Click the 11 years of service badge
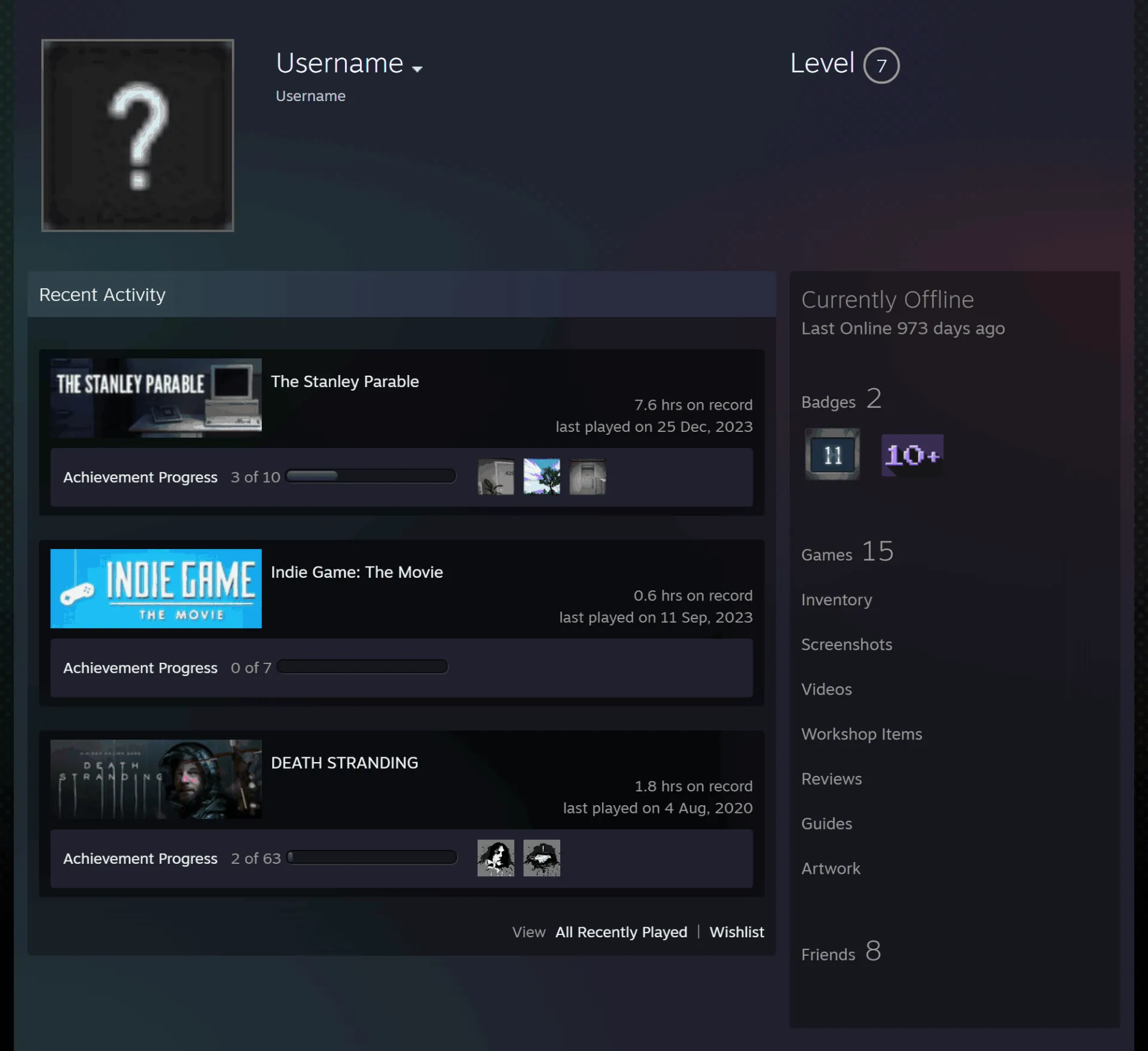Viewport: 1148px width, 1051px height. click(x=832, y=455)
